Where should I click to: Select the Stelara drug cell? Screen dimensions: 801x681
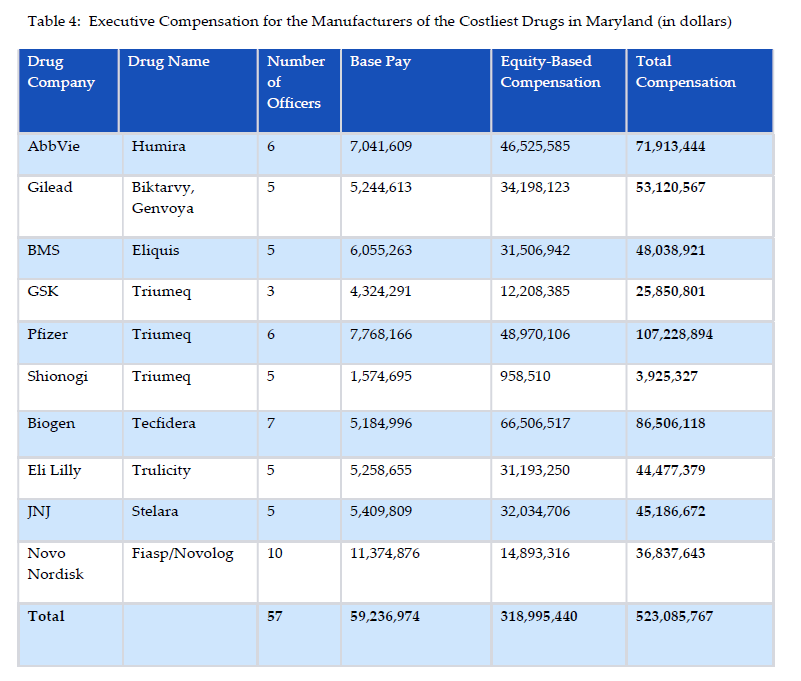(x=155, y=511)
